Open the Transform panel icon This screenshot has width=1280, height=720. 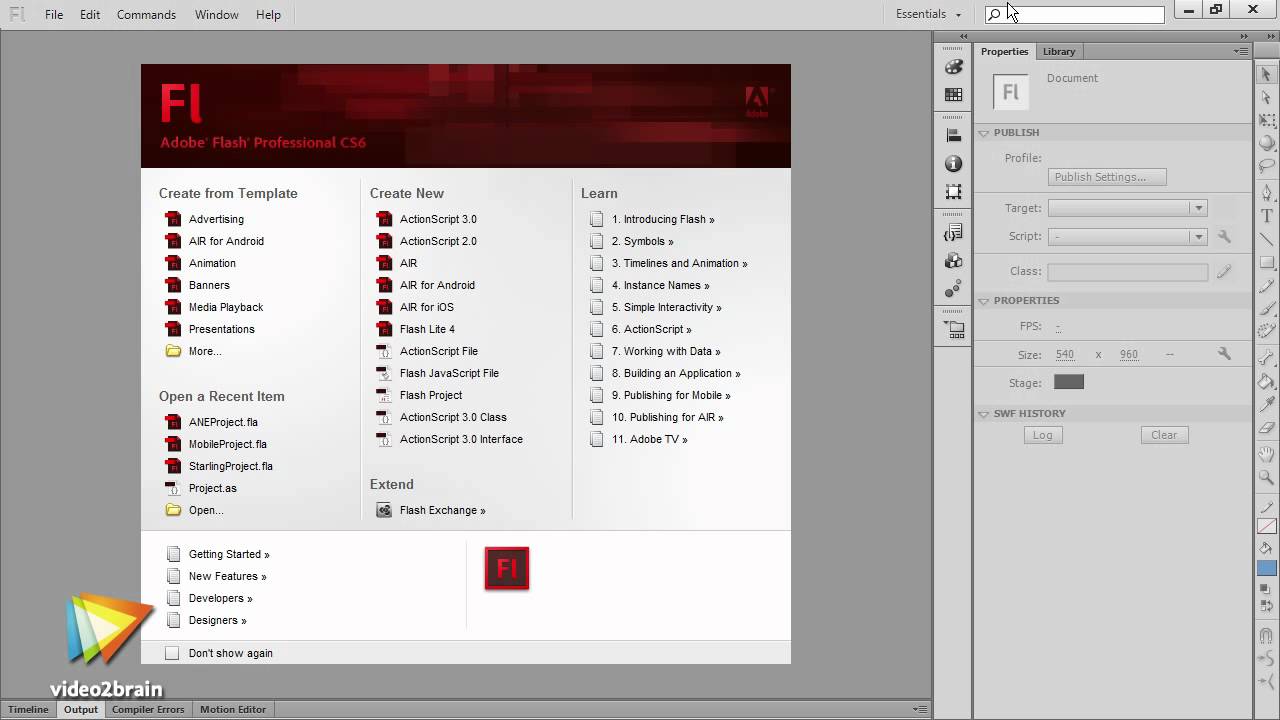tap(954, 191)
